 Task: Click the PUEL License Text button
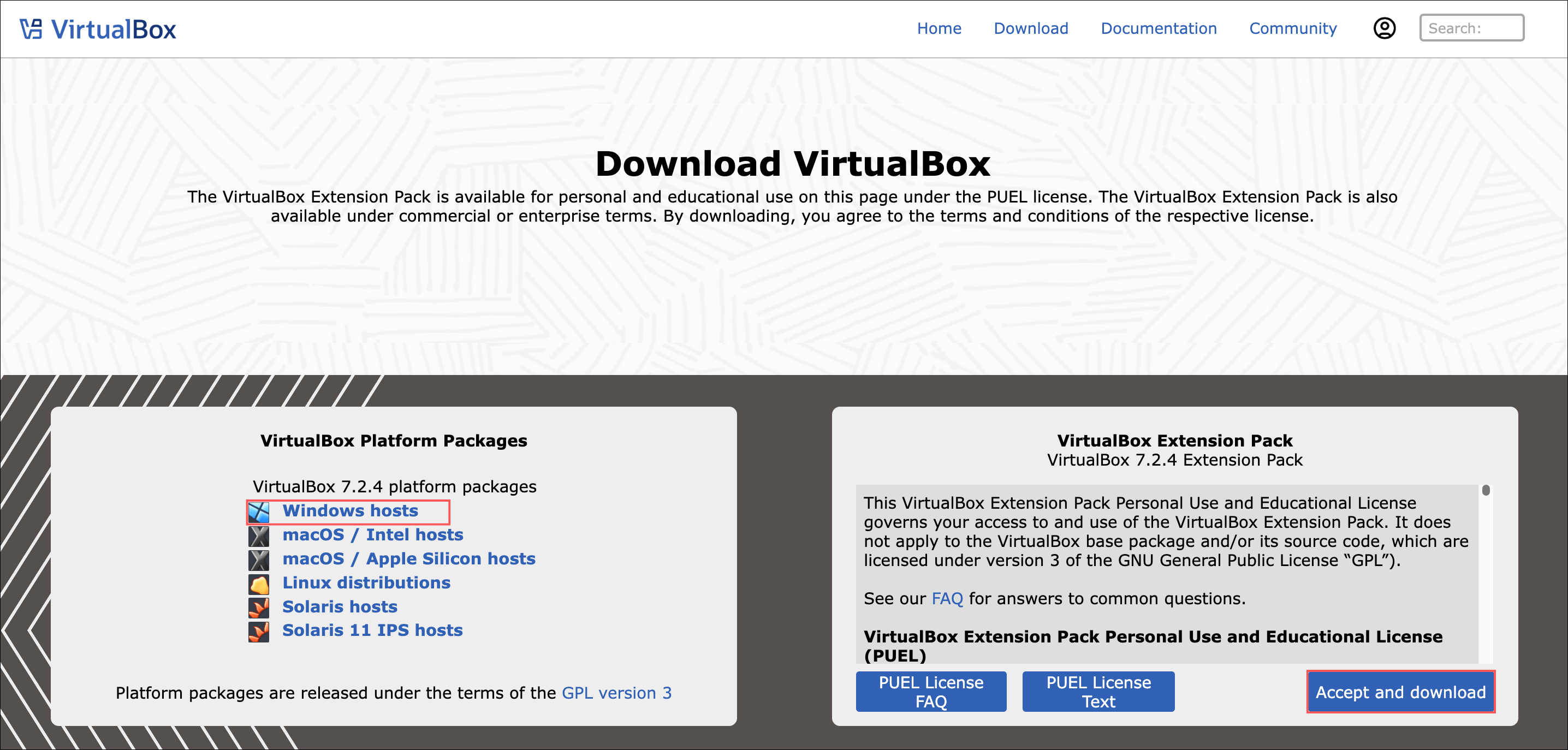click(x=1098, y=692)
